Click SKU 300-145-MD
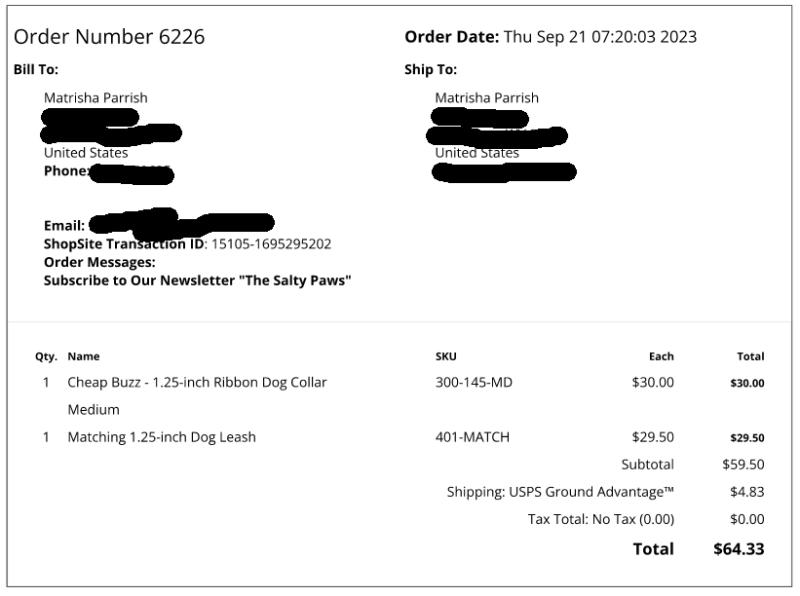 (473, 382)
